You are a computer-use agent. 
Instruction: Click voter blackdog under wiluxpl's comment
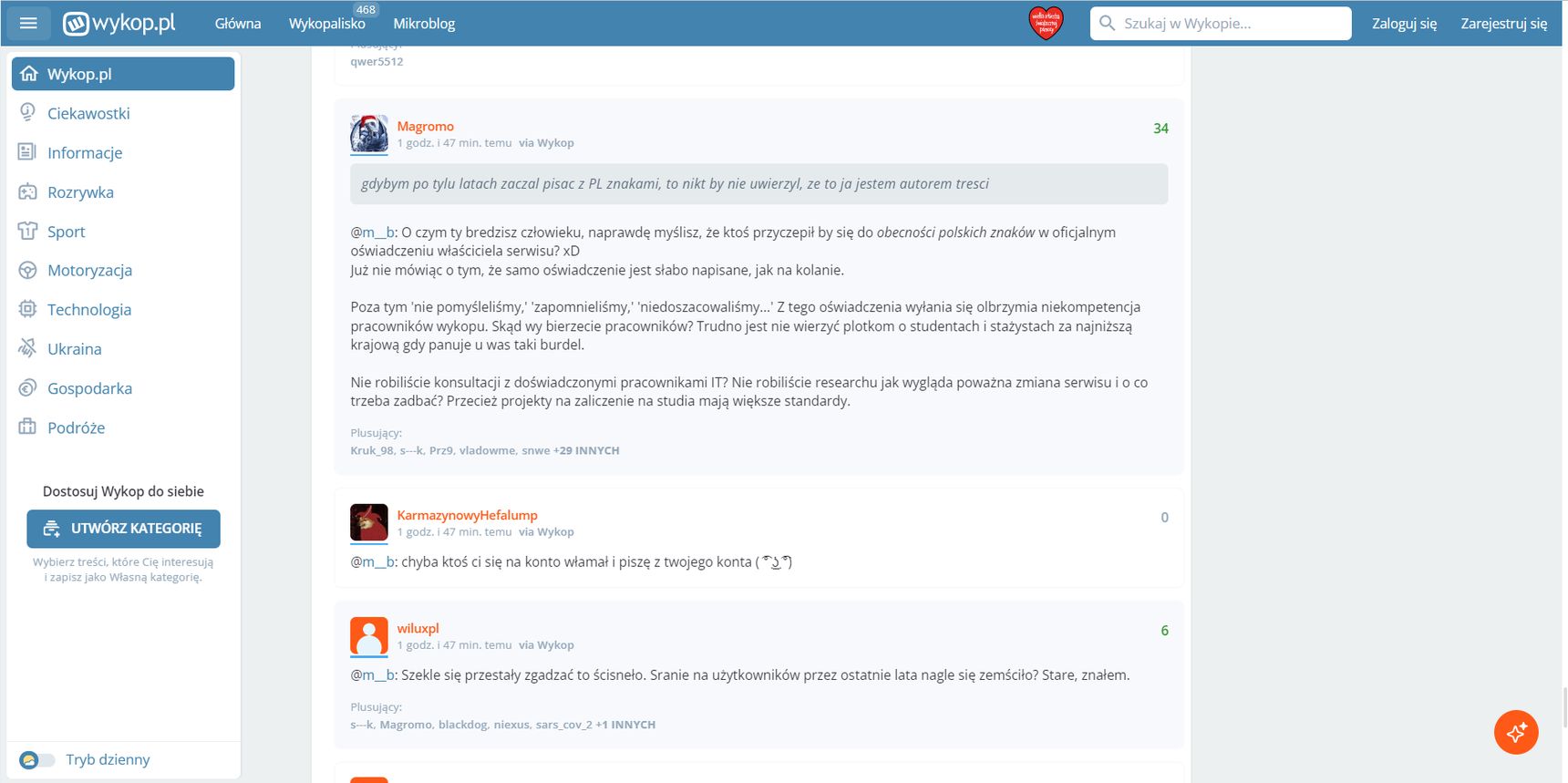click(x=462, y=725)
